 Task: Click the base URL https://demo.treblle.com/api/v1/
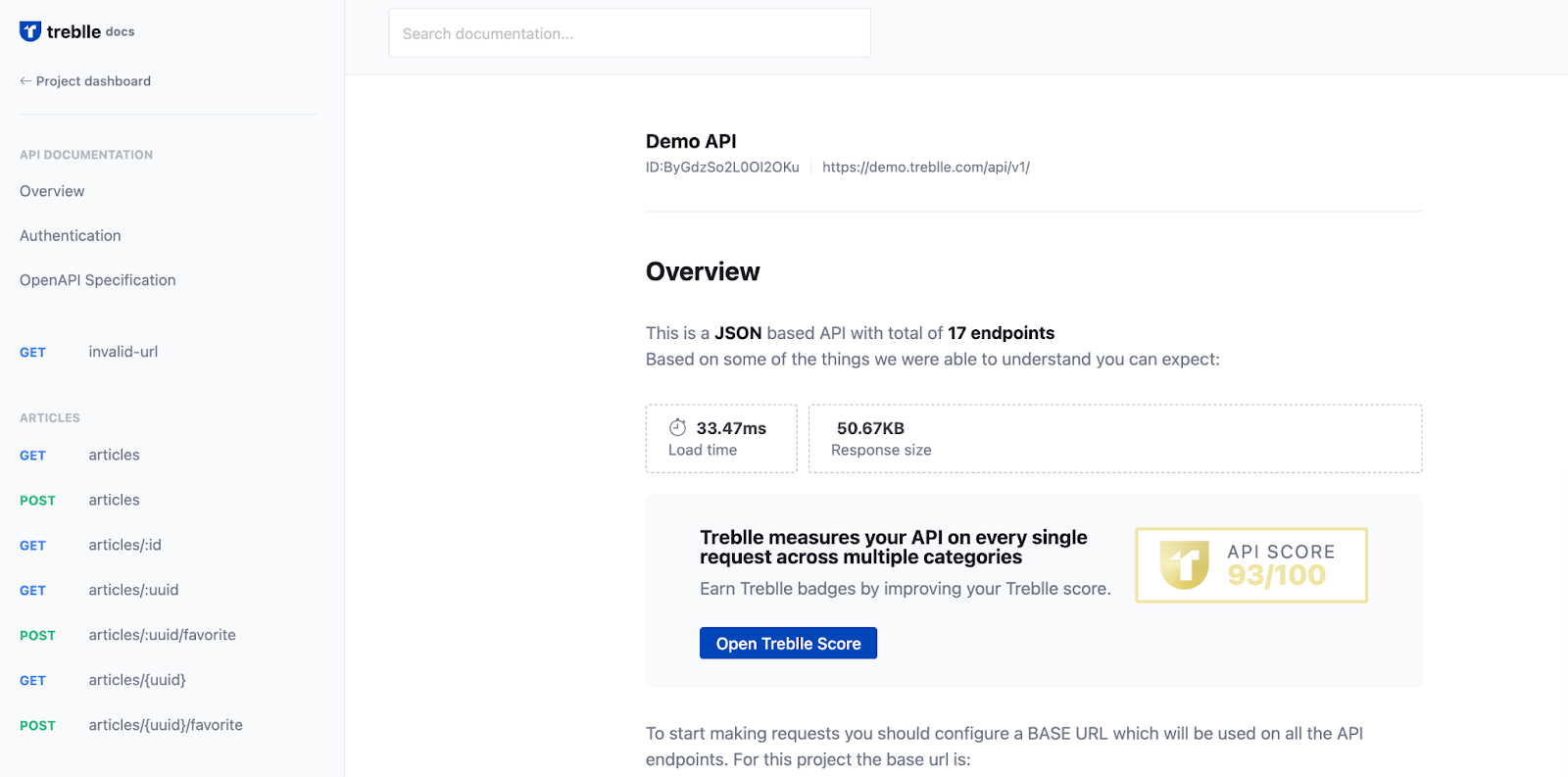pos(926,168)
